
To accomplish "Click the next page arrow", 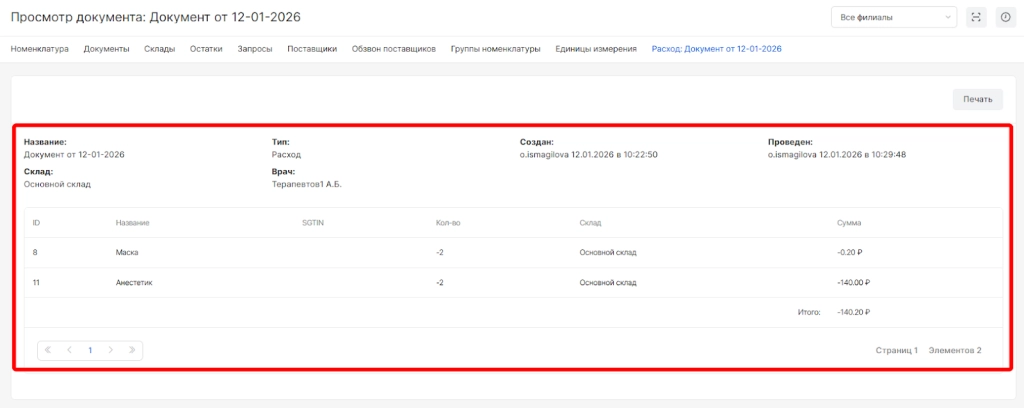I will point(111,350).
